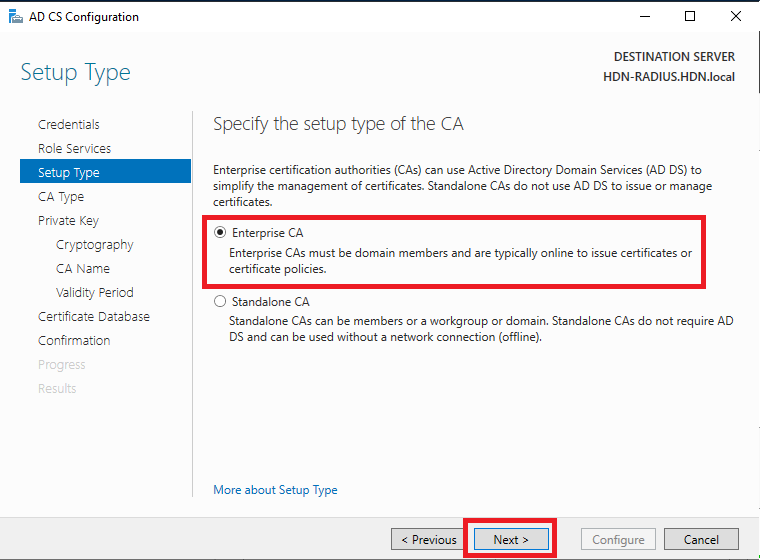Screen dimensions: 760x560
Task: Click the HDN-RADIUS.HDN.local server name
Action: (x=669, y=77)
